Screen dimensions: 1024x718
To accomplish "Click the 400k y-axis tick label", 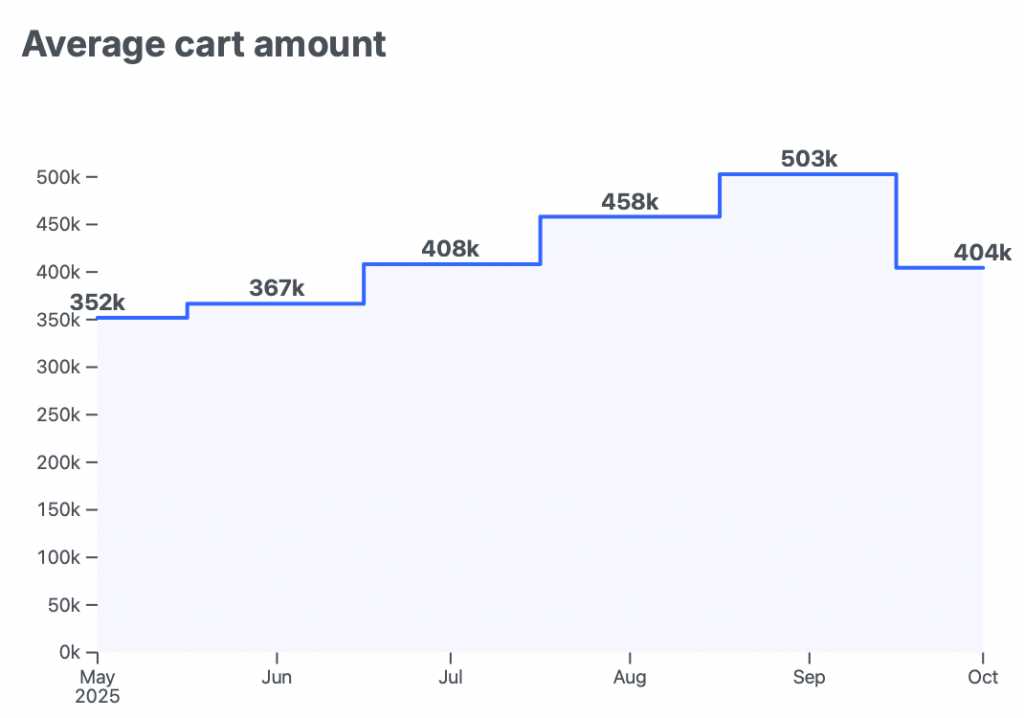I will click(x=60, y=272).
